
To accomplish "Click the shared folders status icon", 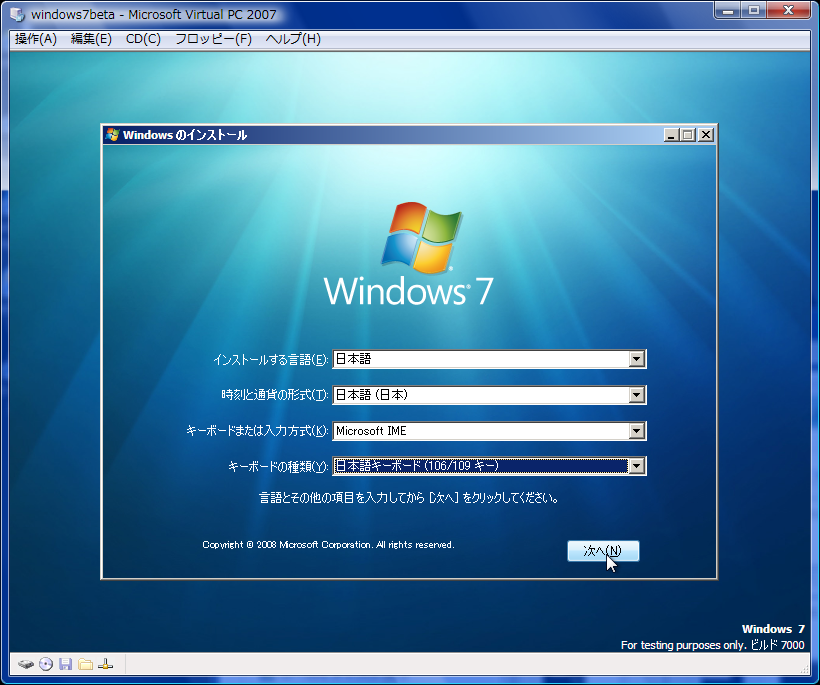I will 85,665.
